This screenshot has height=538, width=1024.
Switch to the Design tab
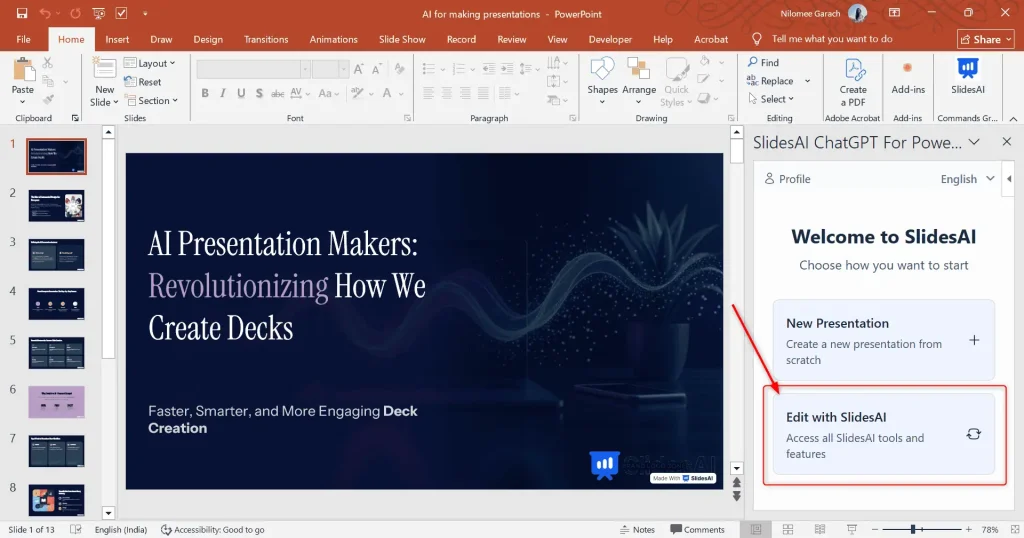pyautogui.click(x=208, y=39)
